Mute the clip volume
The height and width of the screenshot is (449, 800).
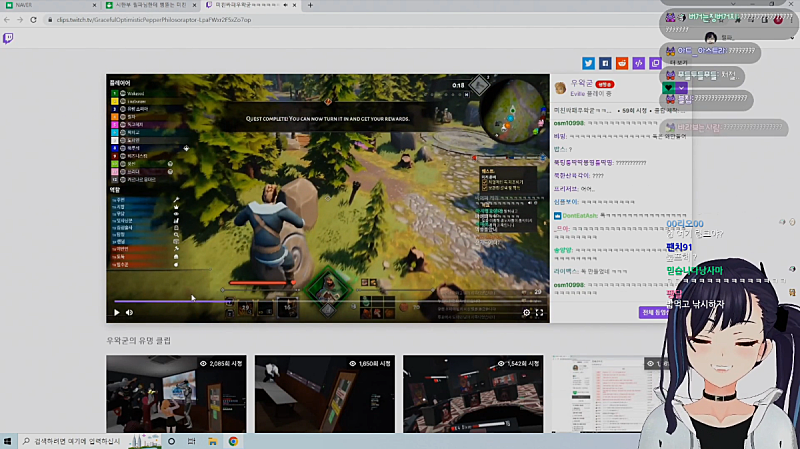coord(130,312)
